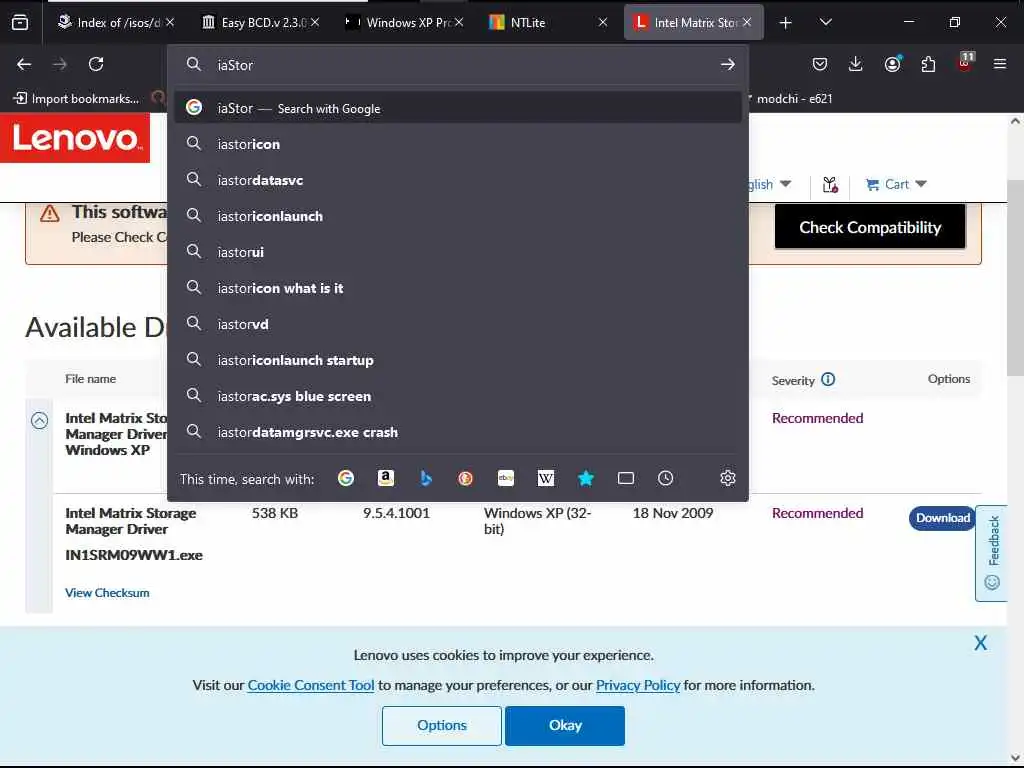Submit the iaStor search with the go arrow
Image resolution: width=1024 pixels, height=768 pixels.
click(x=728, y=64)
